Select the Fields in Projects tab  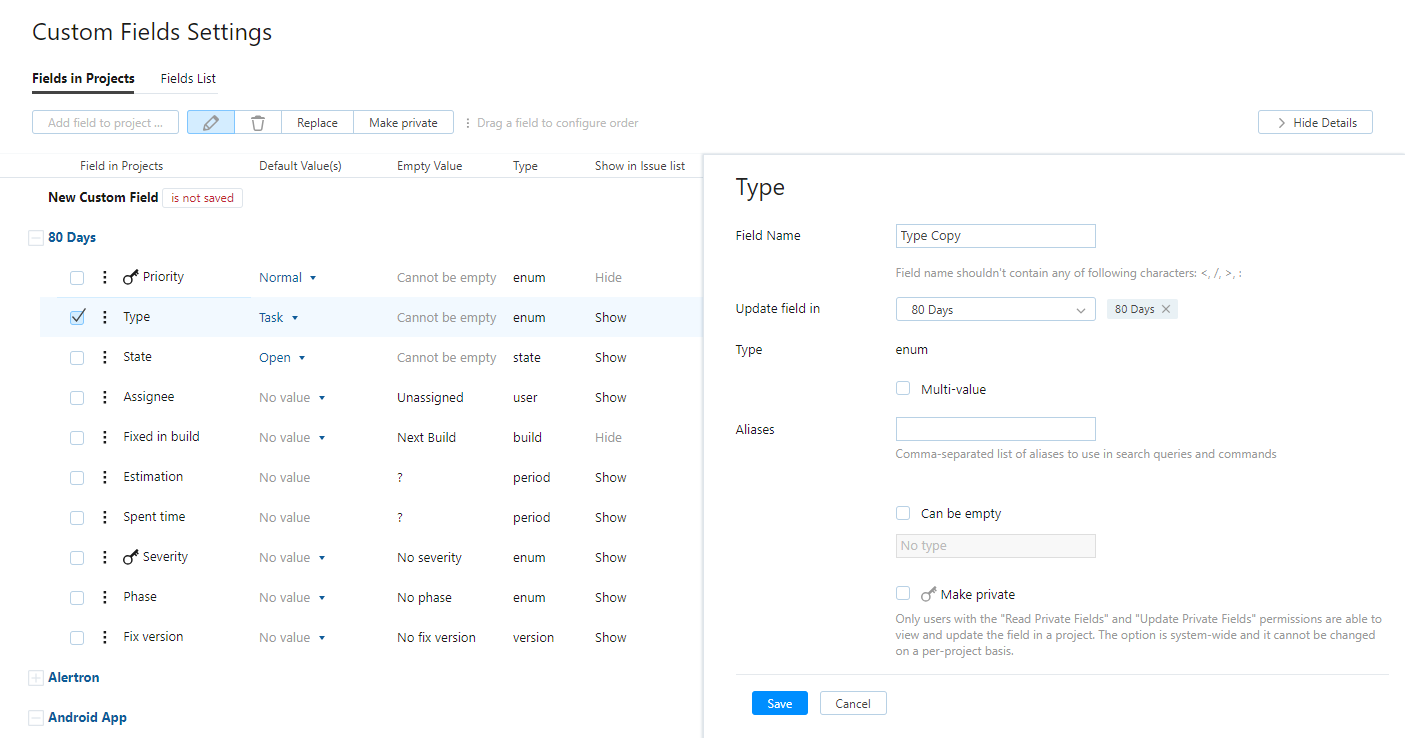click(83, 79)
